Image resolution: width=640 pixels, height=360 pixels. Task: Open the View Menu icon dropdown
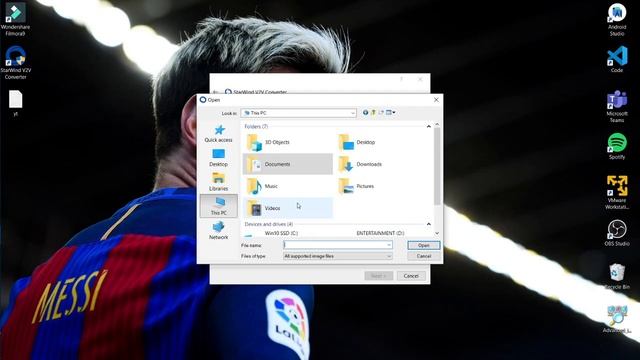click(391, 113)
